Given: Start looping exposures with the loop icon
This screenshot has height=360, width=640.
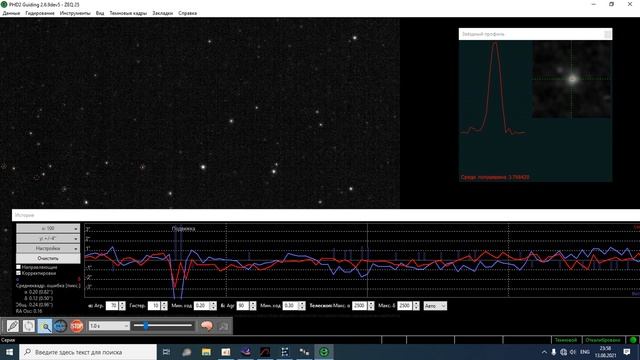Looking at the screenshot, I should 29,326.
